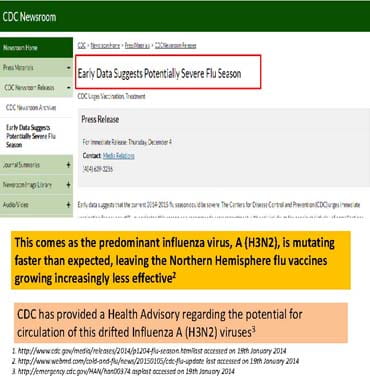Click the CDC Newsroom Releases breadcrumb link
370x376 pixels.
coord(176,45)
